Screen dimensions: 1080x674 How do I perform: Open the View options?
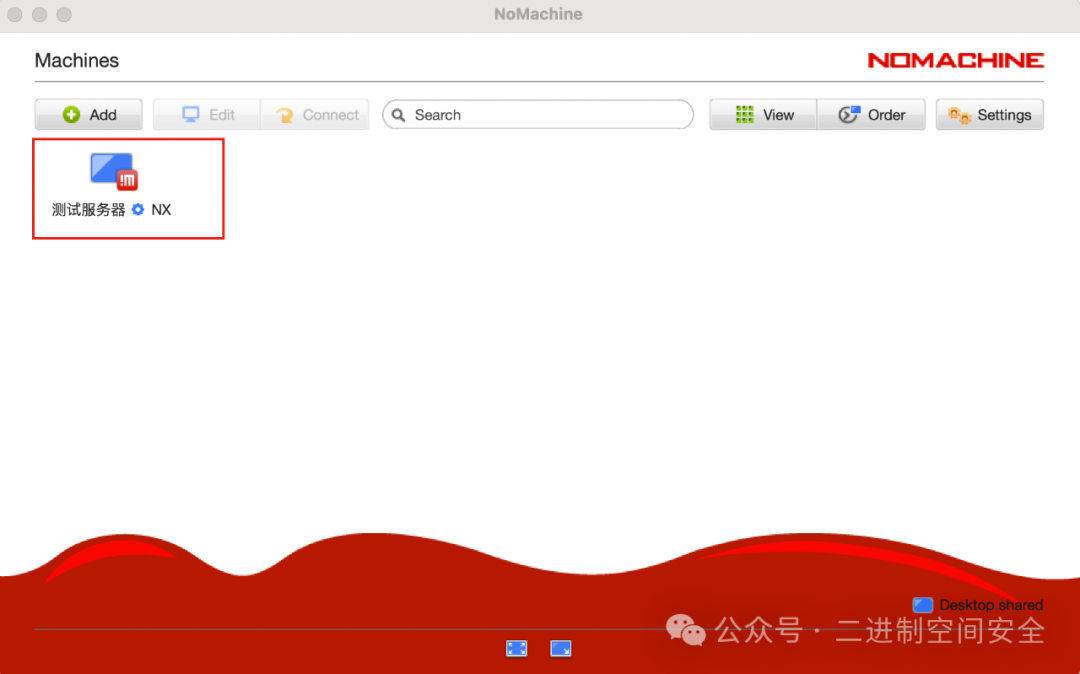pyautogui.click(x=763, y=114)
